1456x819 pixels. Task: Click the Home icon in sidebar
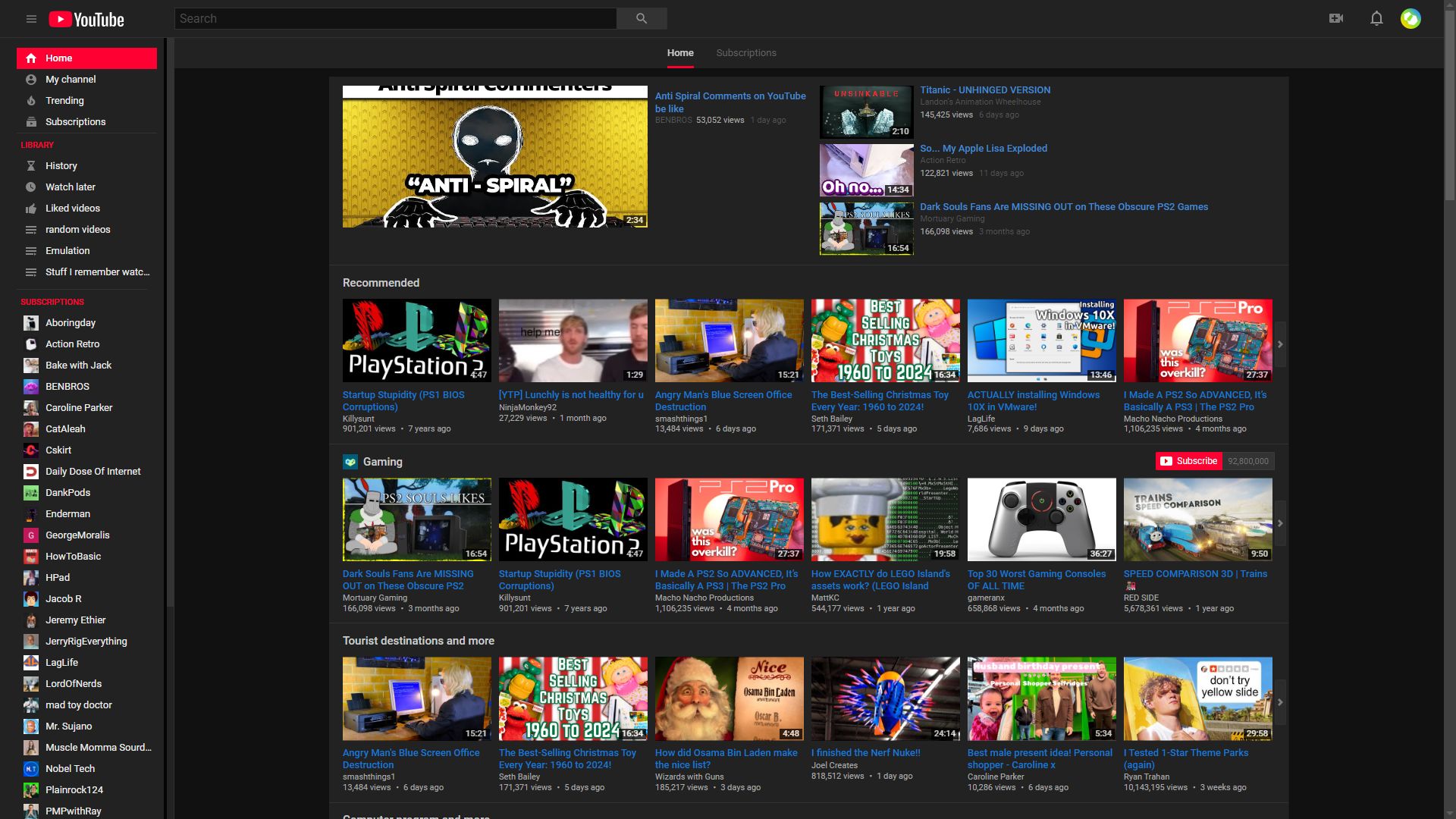tap(31, 58)
